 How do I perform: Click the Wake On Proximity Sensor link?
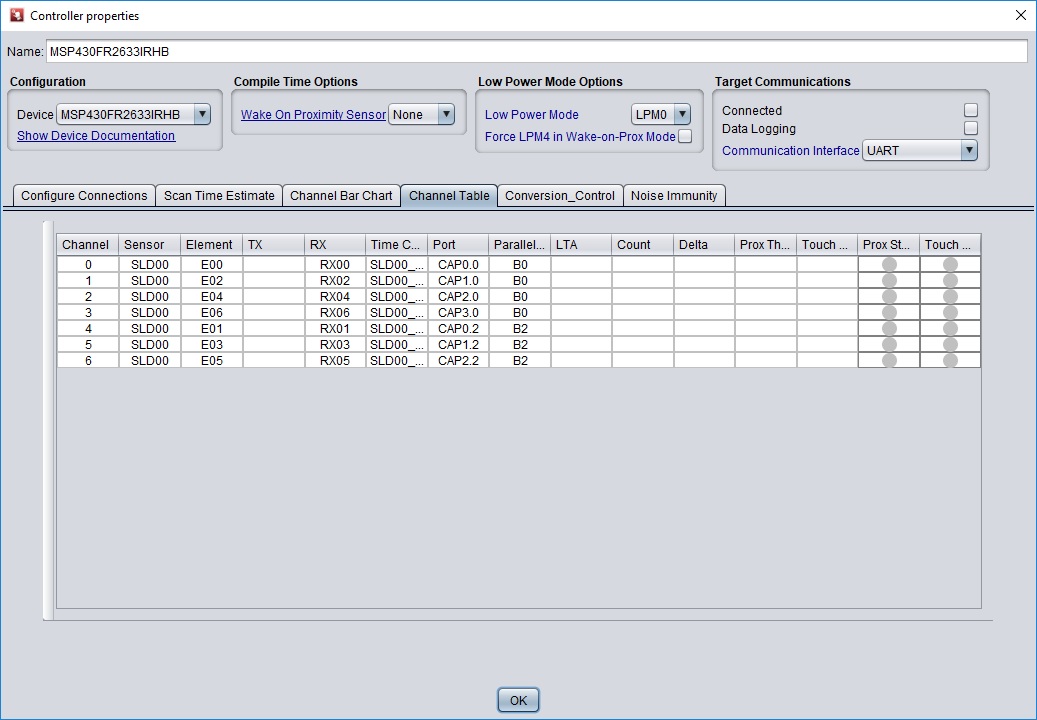pos(313,114)
